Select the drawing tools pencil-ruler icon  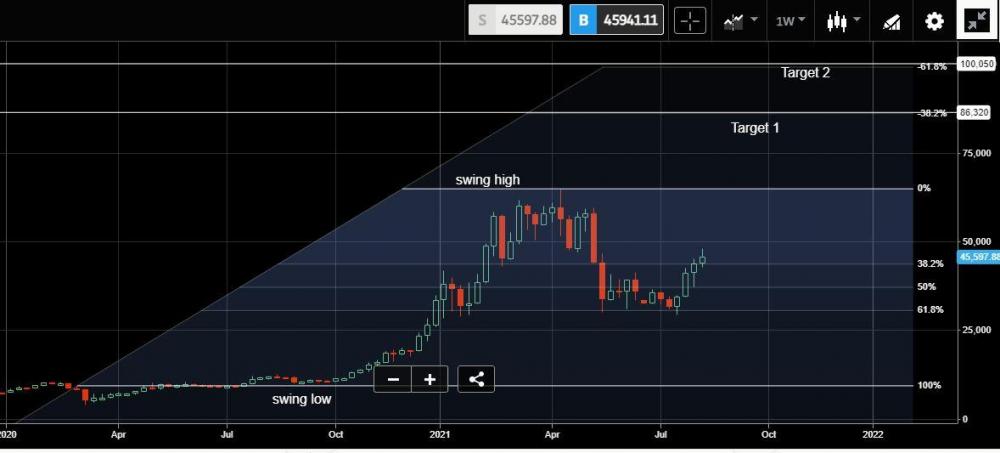[891, 22]
